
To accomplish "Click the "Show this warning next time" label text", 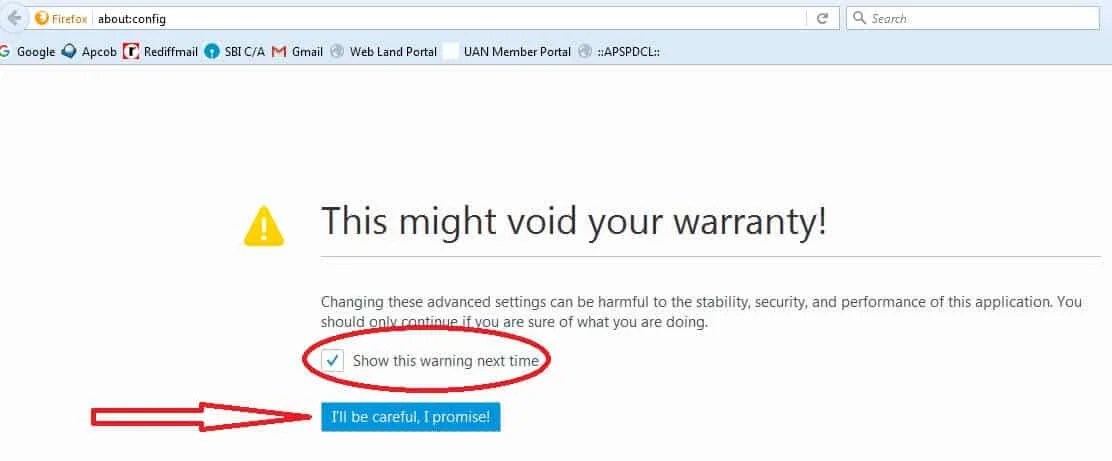I will [445, 360].
